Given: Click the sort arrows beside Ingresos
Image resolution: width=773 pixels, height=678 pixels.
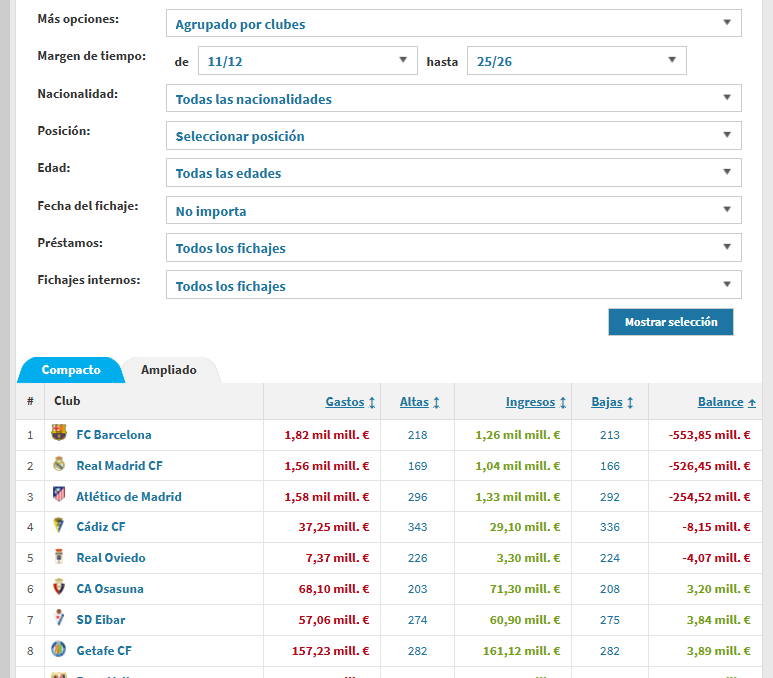Looking at the screenshot, I should point(562,402).
